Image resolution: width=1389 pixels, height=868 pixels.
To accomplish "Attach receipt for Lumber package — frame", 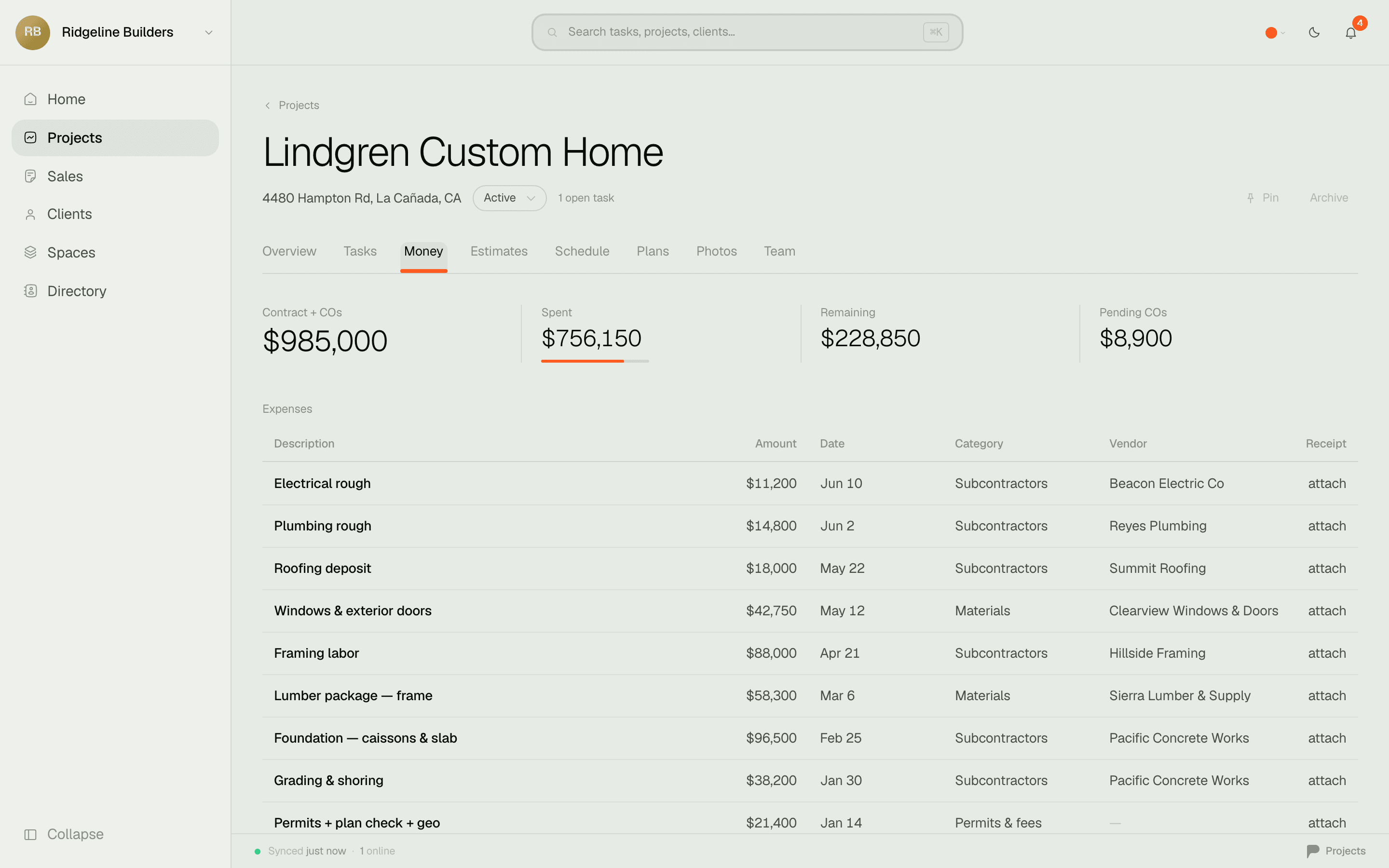I will point(1326,696).
